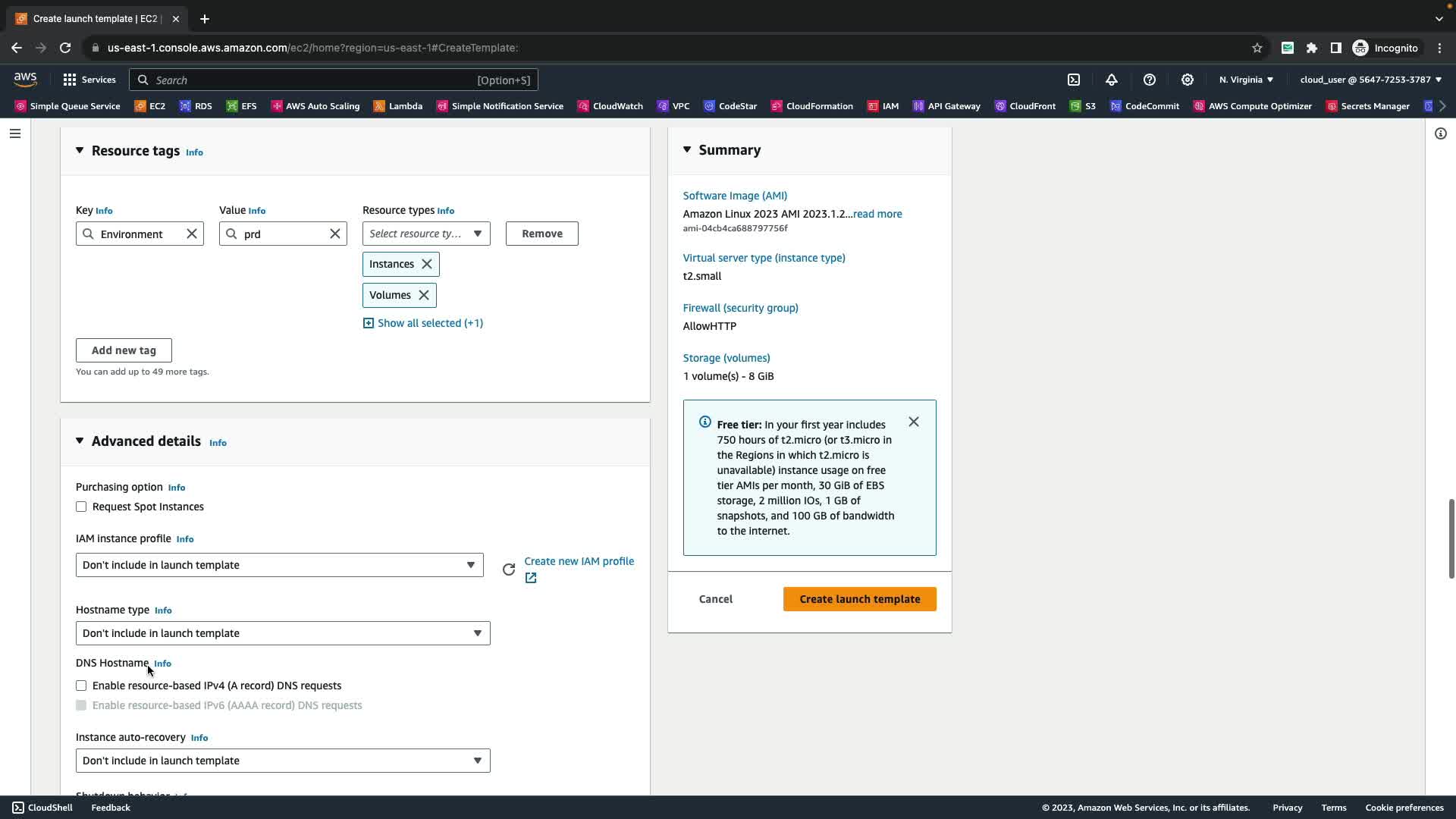Collapse the Resource tags section
The image size is (1456, 819).
coord(80,150)
